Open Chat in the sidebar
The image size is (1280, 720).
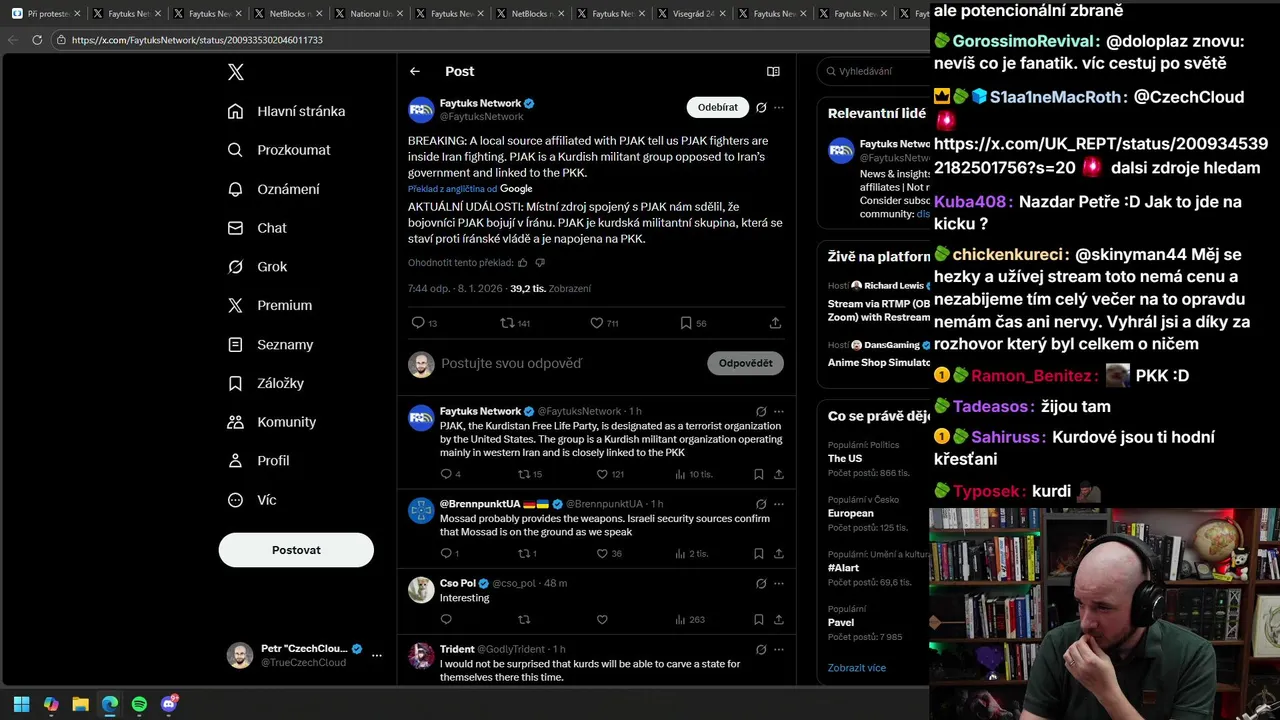coord(257,228)
